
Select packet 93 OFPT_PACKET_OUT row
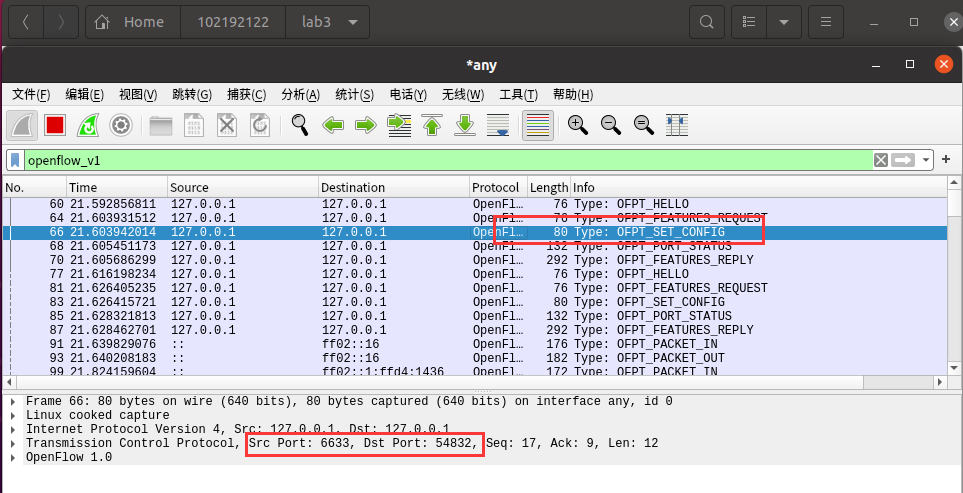(475, 358)
